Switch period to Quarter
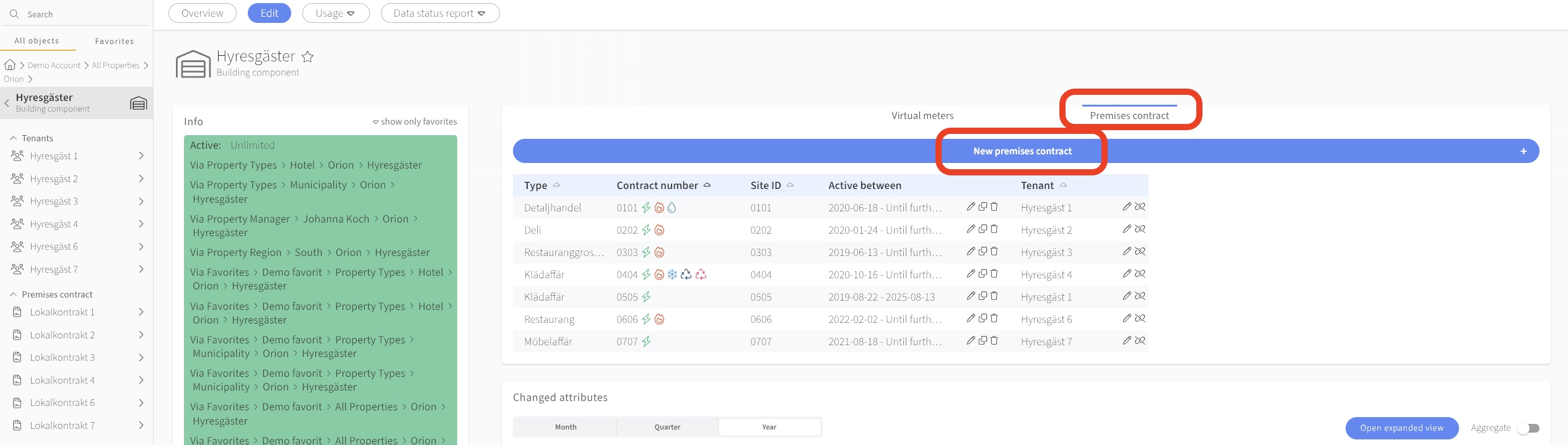This screenshot has height=445, width=1568. pos(667,427)
